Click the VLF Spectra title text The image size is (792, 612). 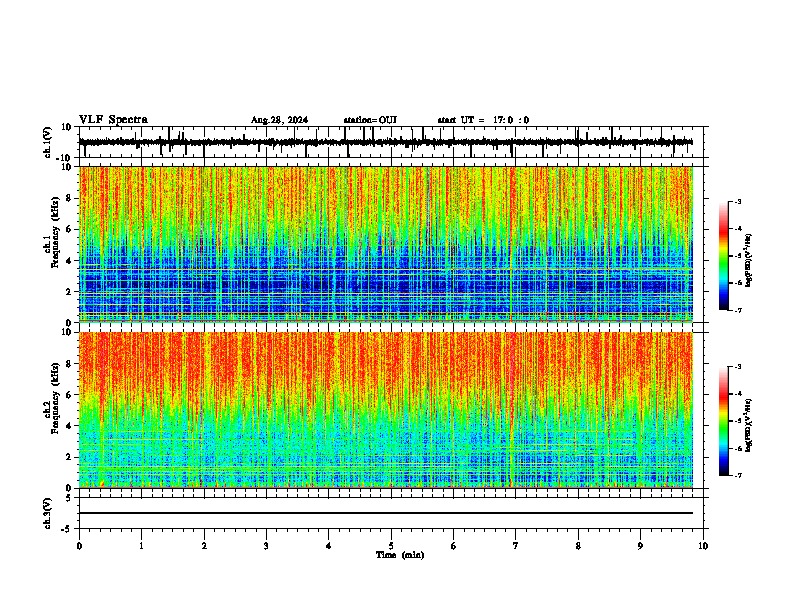pyautogui.click(x=113, y=120)
